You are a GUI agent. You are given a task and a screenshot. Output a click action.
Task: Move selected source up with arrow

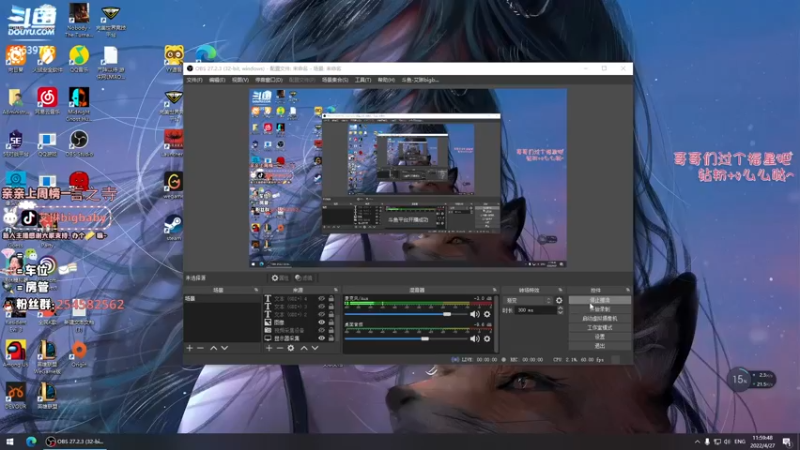pyautogui.click(x=304, y=348)
